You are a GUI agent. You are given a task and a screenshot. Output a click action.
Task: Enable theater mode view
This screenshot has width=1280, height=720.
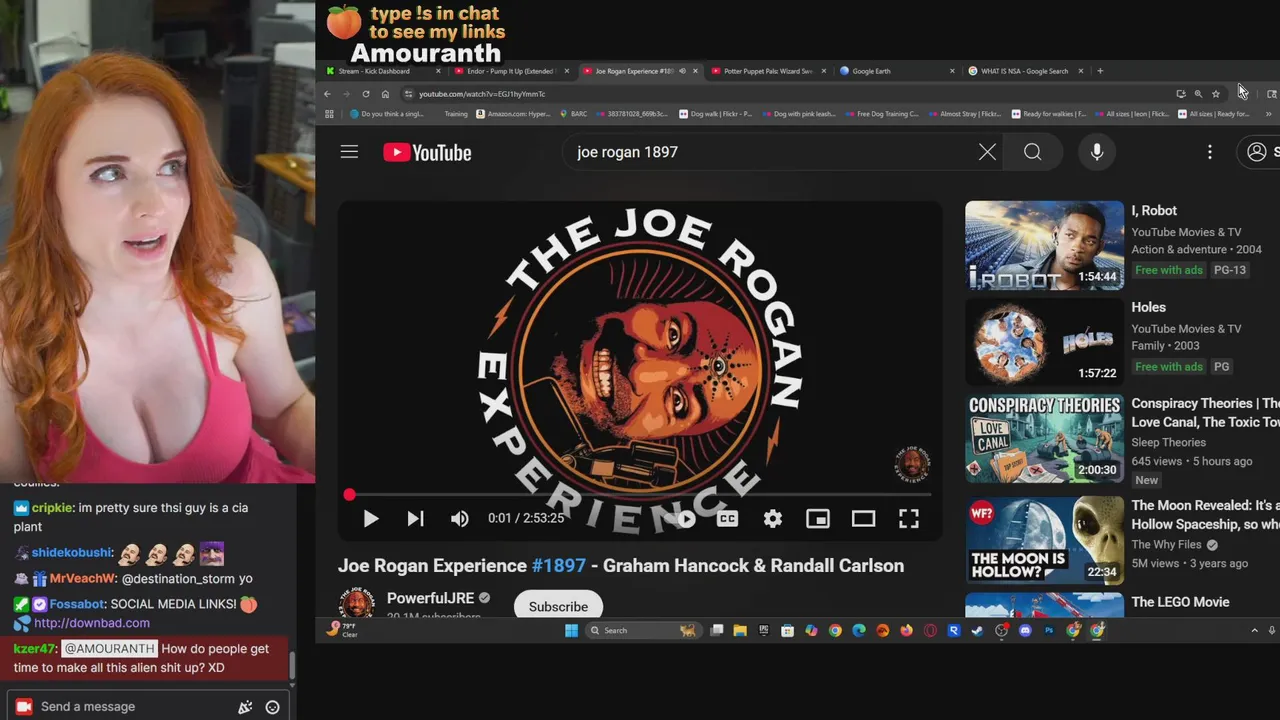(863, 518)
